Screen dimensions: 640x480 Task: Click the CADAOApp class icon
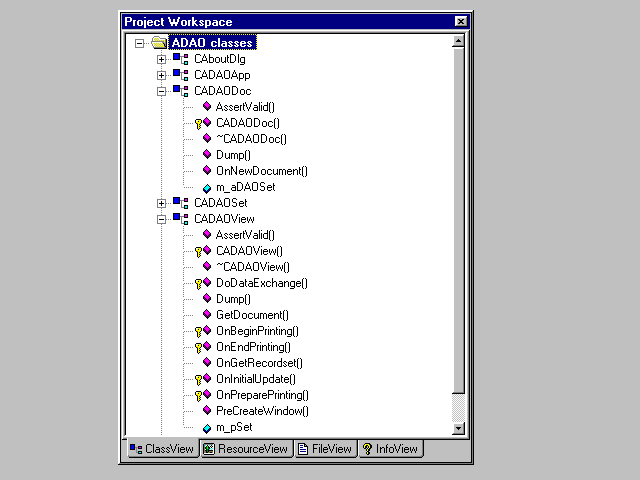click(x=180, y=75)
